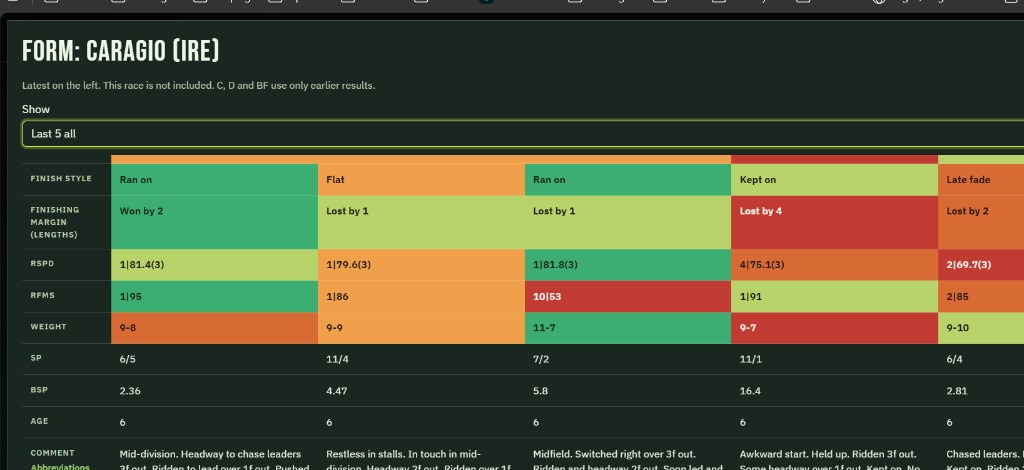Select the weight cell 9-9
Viewport: 1024px width, 470px height.
421,328
